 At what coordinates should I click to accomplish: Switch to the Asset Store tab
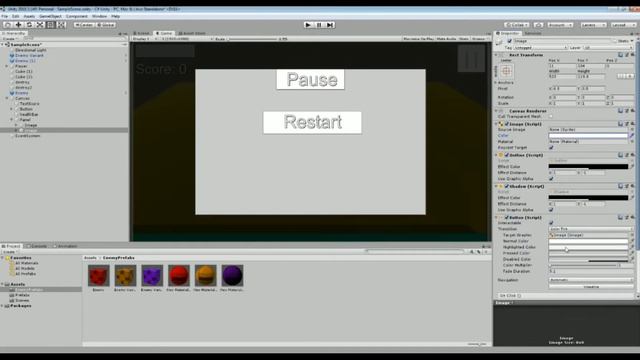tap(192, 33)
